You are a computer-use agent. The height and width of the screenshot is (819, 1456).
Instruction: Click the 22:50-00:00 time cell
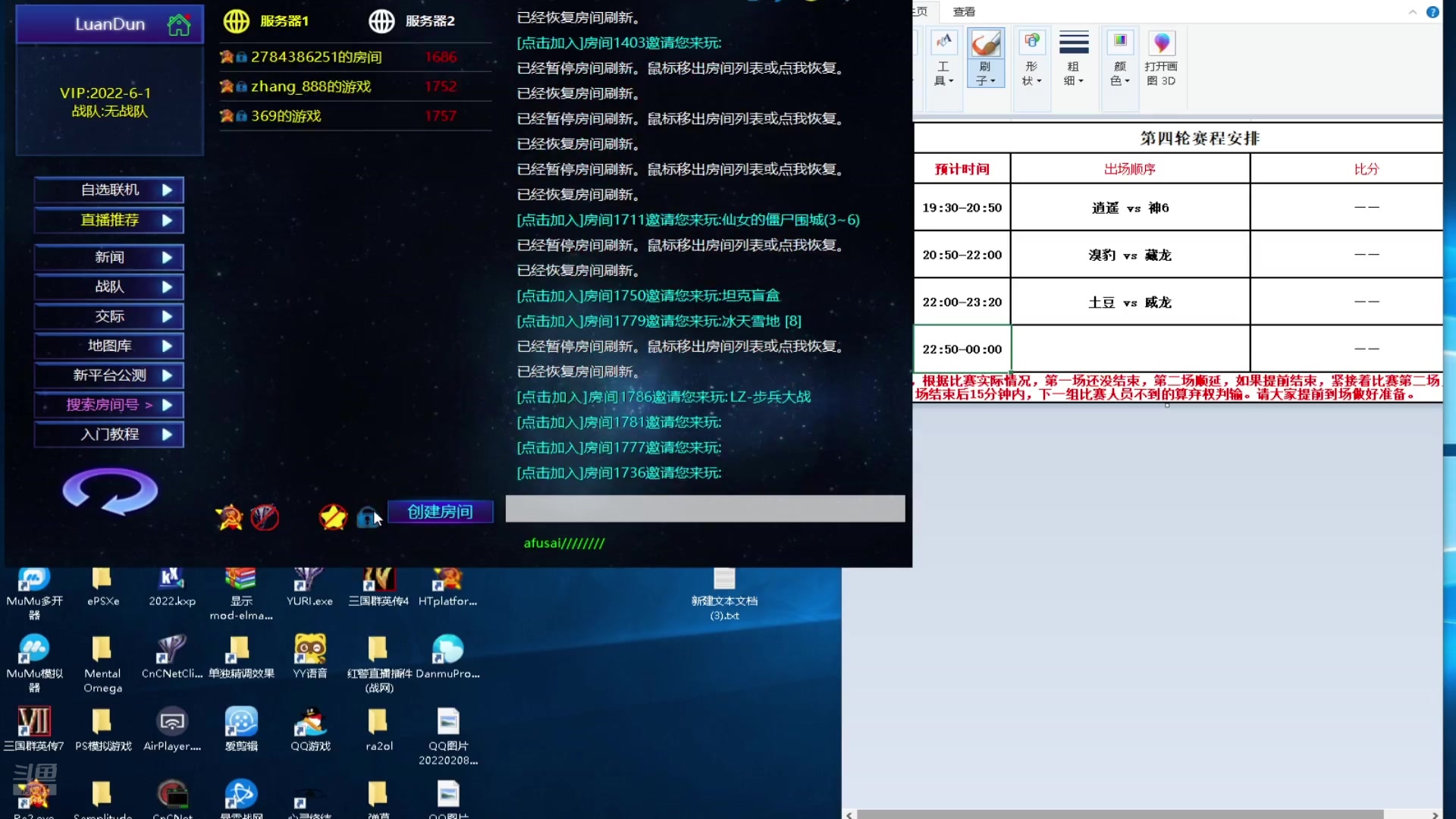[x=962, y=349]
